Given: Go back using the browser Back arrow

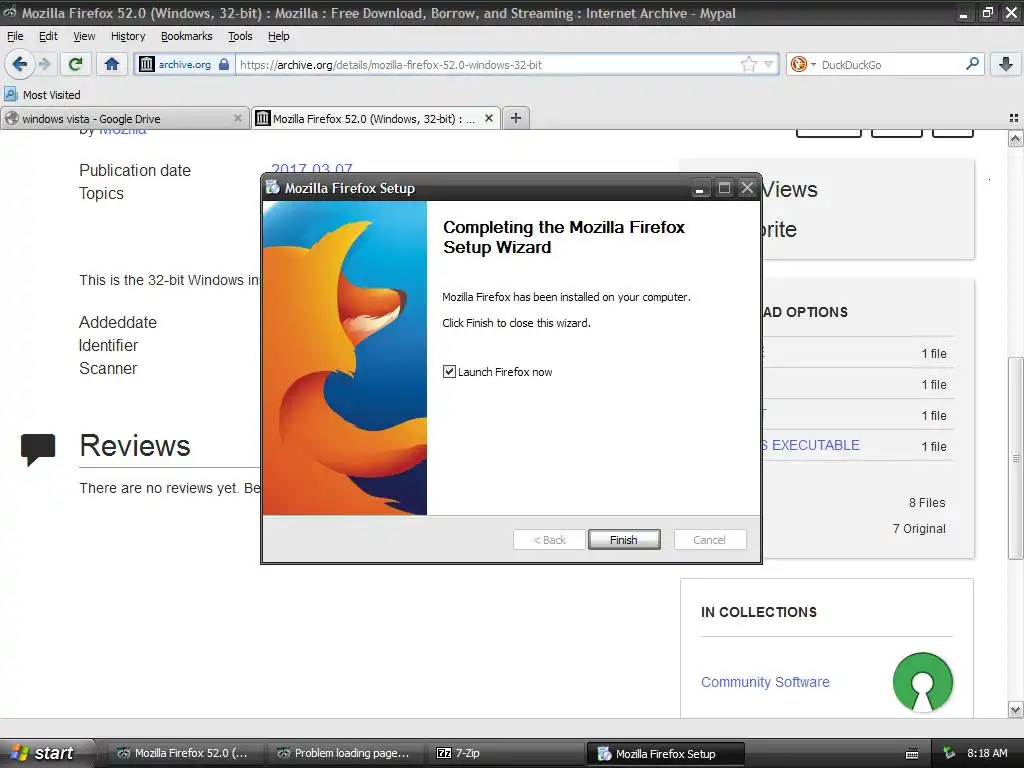Looking at the screenshot, I should coord(19,64).
